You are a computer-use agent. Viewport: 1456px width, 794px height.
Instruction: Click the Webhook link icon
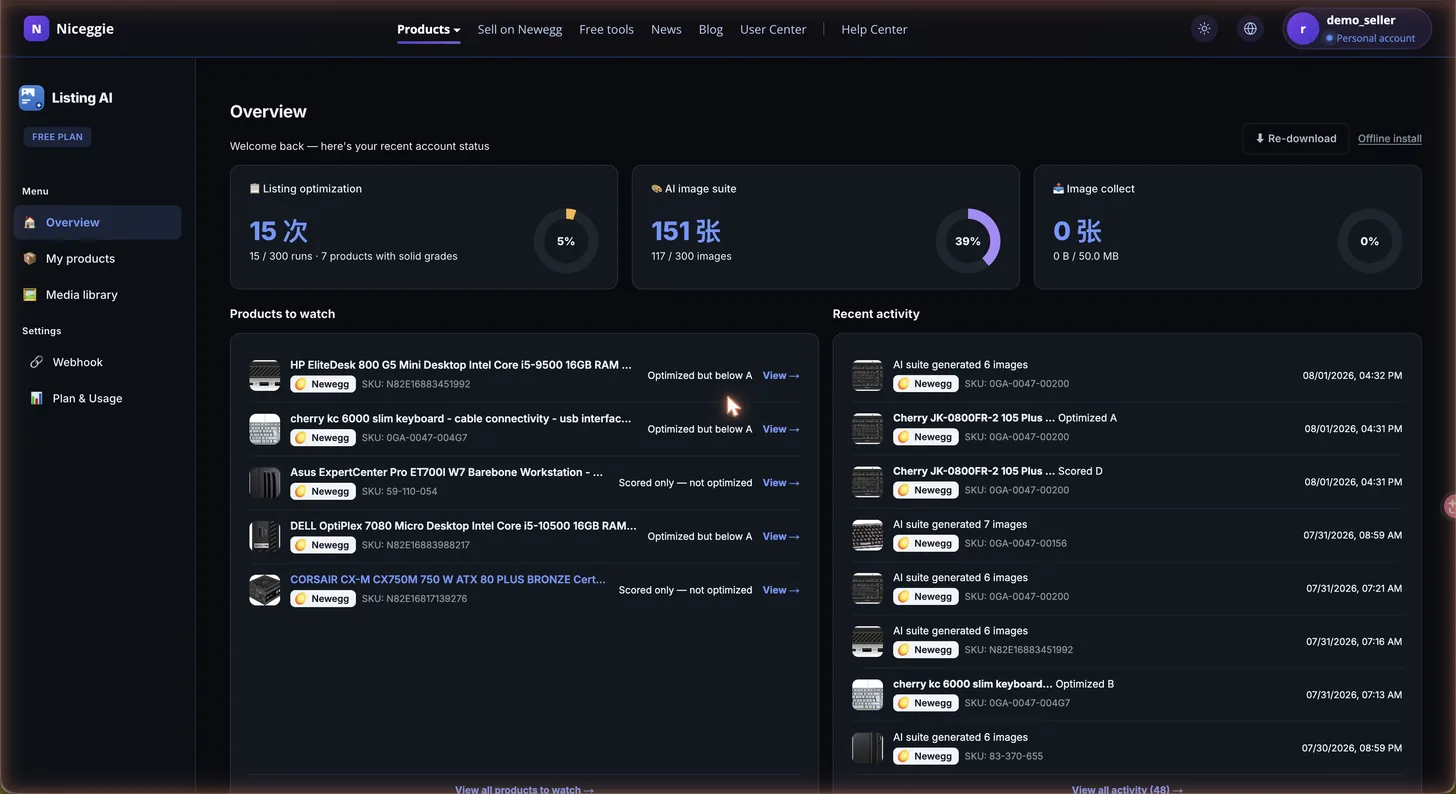36,362
